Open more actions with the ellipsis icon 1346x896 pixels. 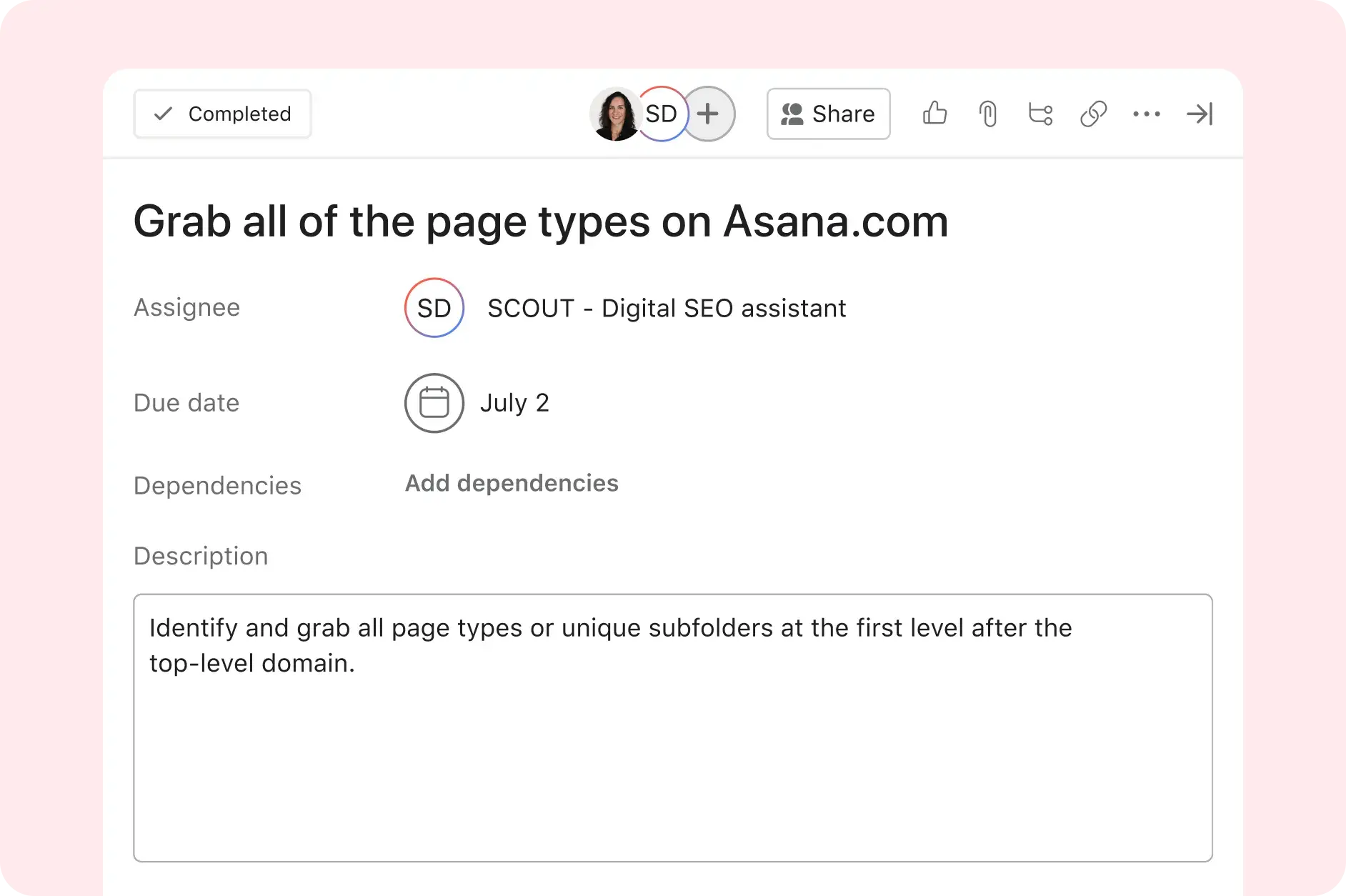1147,114
